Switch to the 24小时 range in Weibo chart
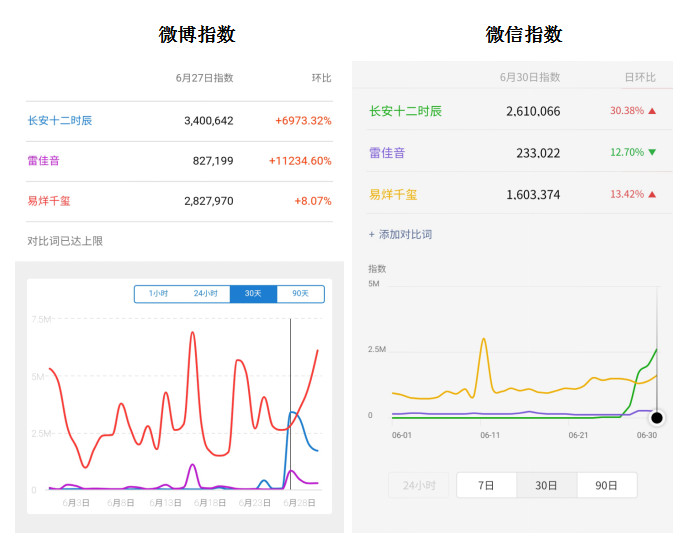 coord(206,293)
